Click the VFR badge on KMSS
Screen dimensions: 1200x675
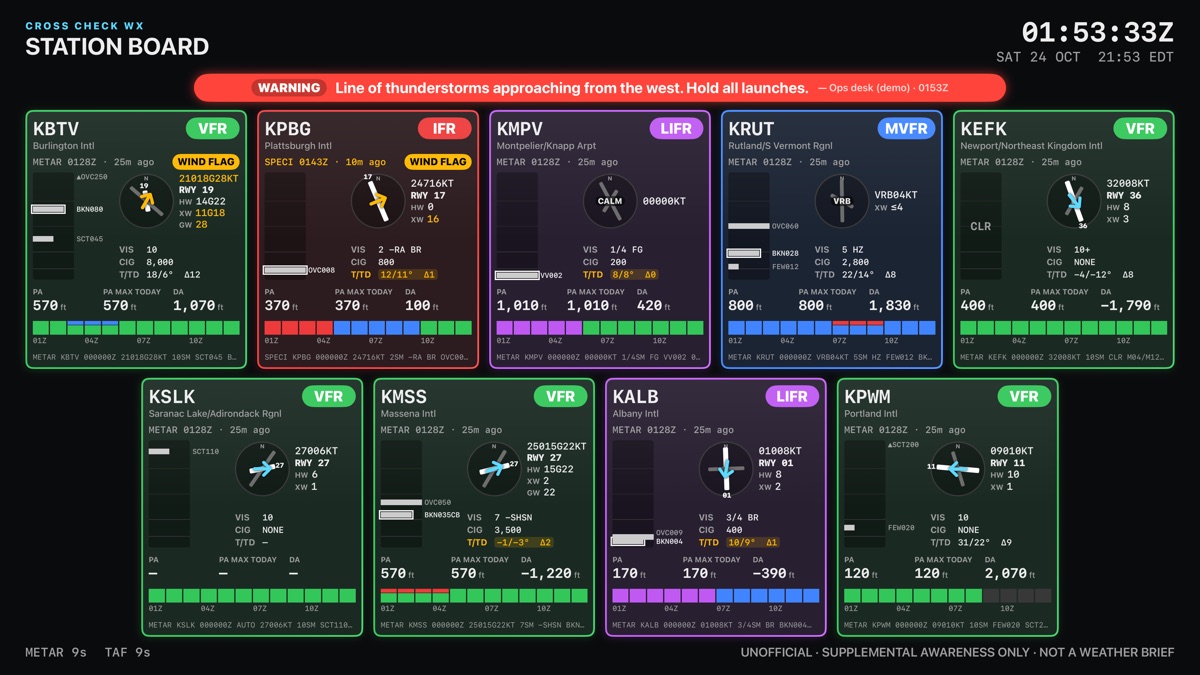(561, 396)
